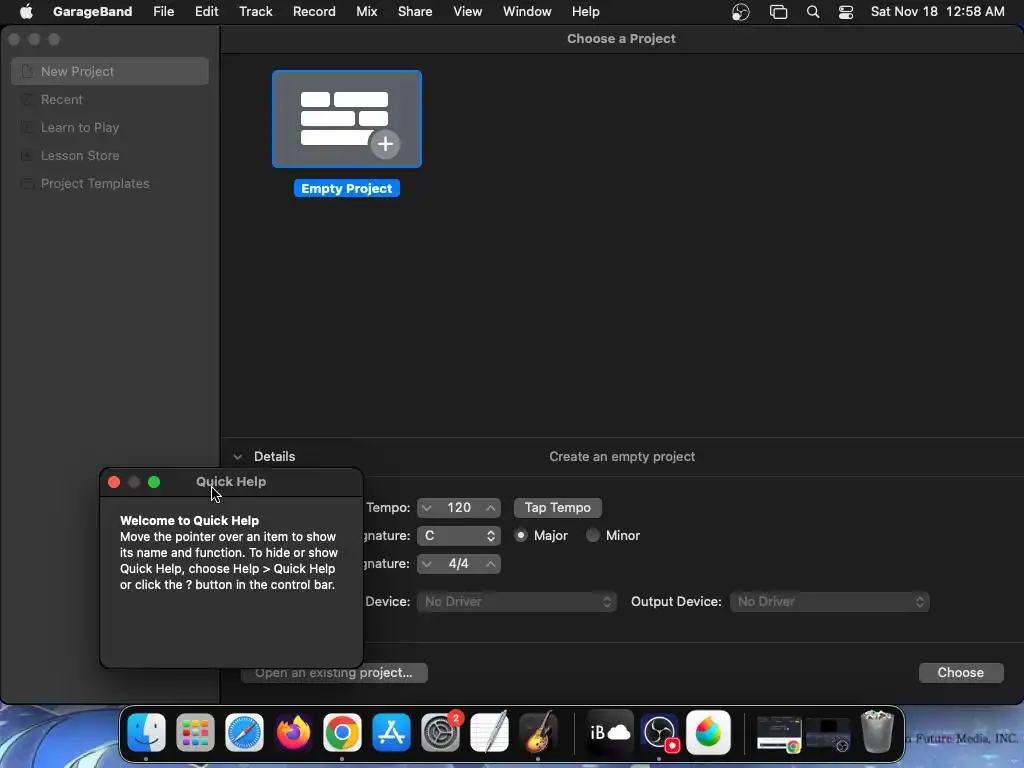Open the minimized Chrome window in Dock
Screen dimensions: 1024x768
[x=779, y=733]
